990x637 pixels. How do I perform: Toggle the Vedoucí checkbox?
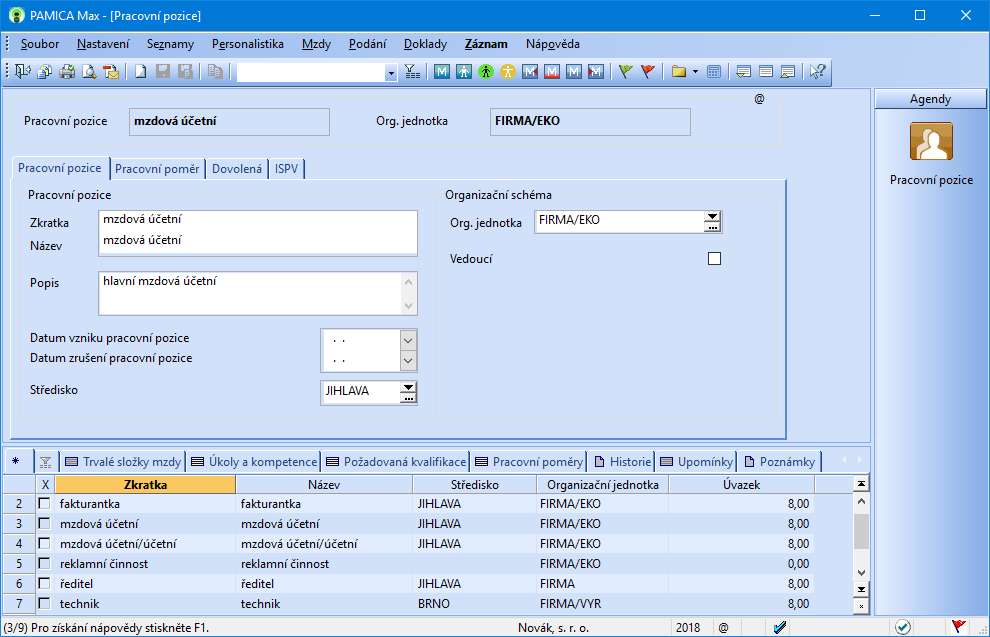[714, 259]
